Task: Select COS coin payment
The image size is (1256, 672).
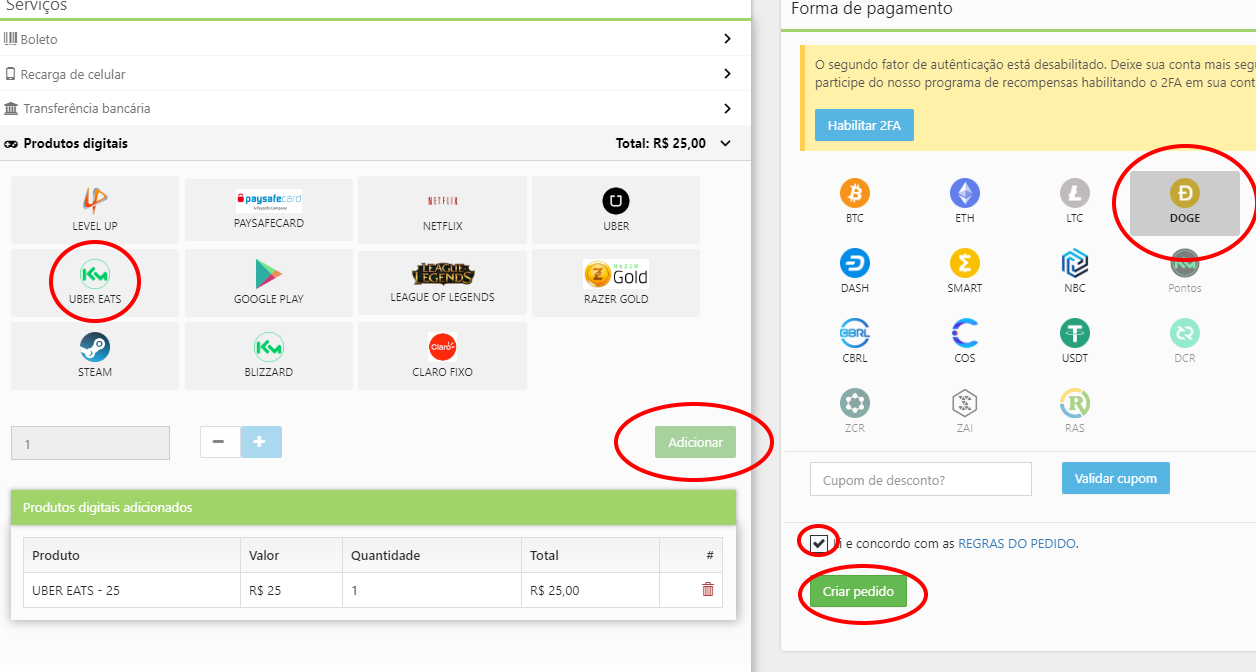Action: 965,341
